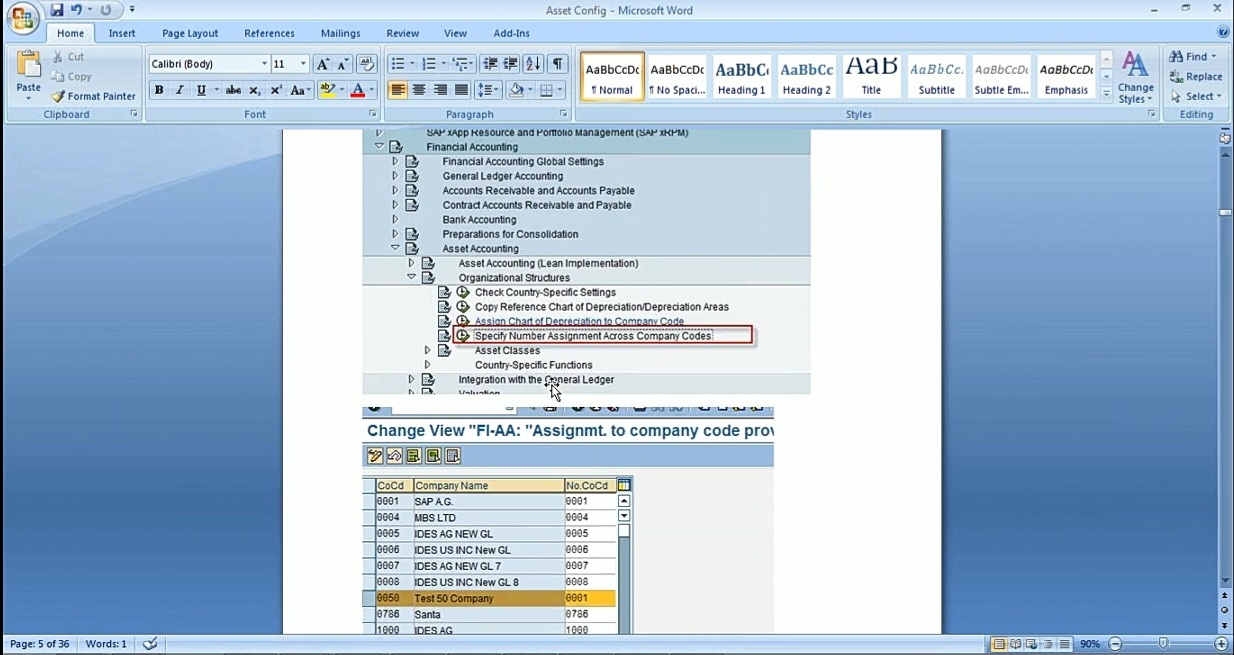Screen dimensions: 1234x655
Task: Open Font dialog launcher
Action: pyautogui.click(x=373, y=114)
